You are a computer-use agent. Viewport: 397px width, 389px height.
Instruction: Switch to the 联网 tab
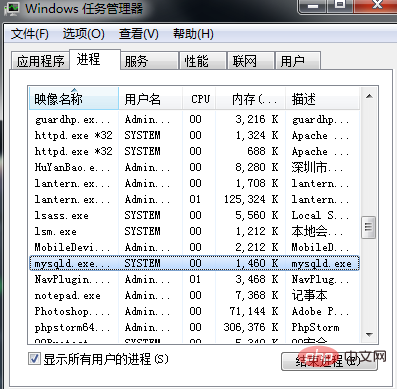[x=251, y=61]
